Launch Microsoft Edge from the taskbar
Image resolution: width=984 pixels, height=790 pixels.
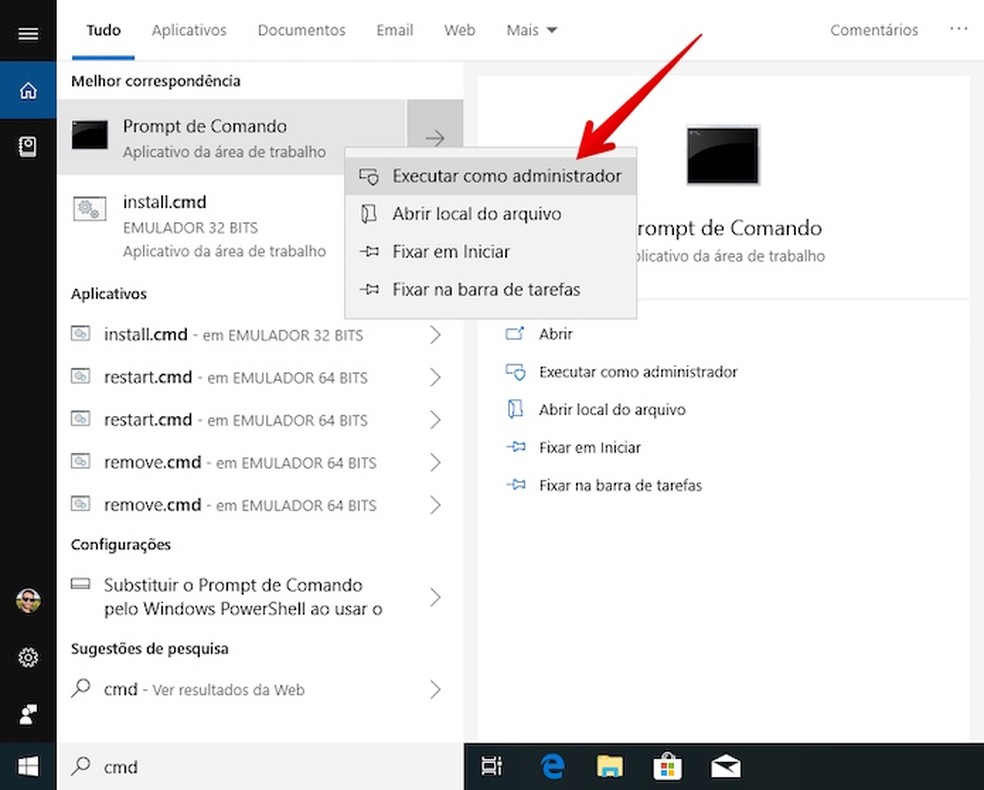(x=553, y=766)
